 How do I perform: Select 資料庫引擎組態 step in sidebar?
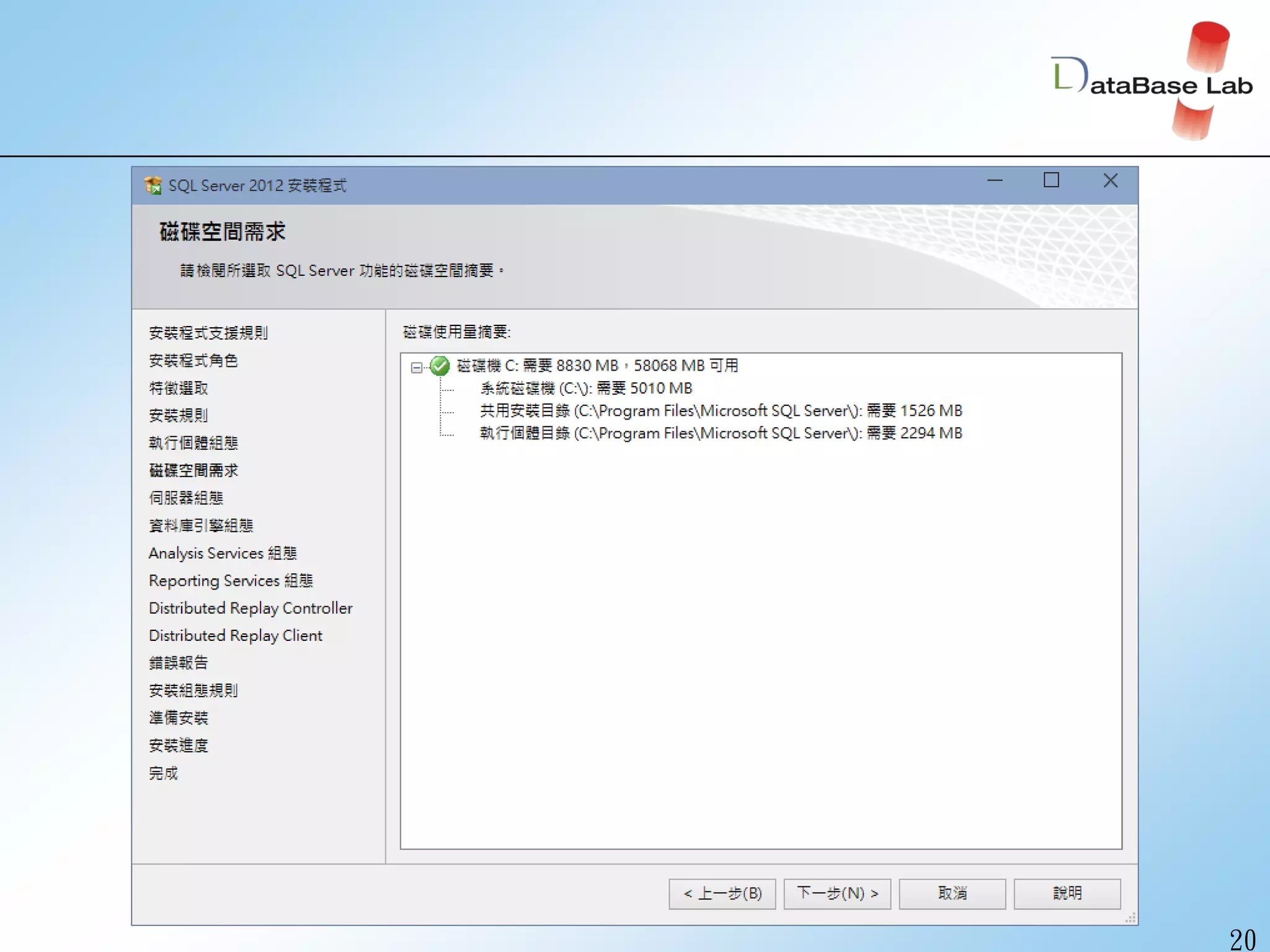click(x=201, y=526)
